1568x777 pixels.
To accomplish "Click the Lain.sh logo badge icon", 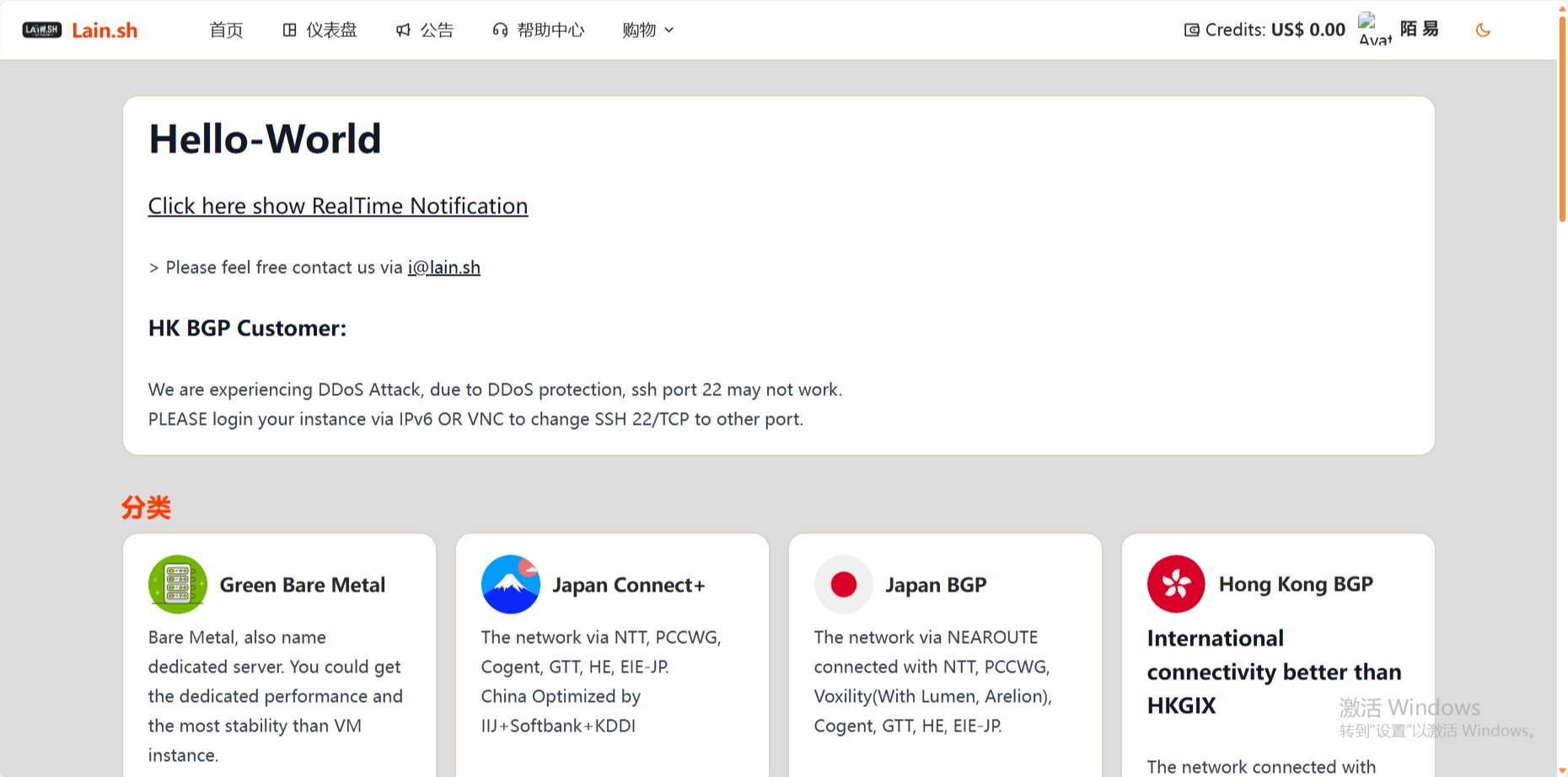I will (41, 30).
